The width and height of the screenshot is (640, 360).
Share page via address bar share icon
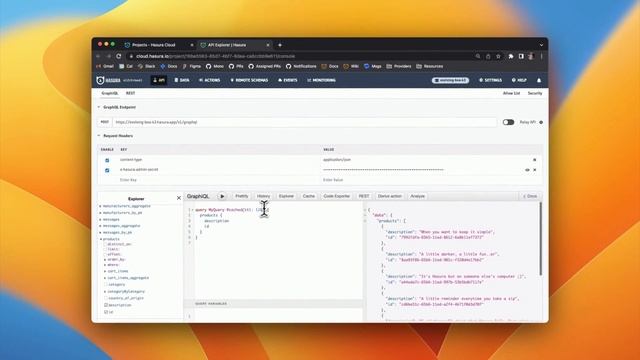point(488,56)
